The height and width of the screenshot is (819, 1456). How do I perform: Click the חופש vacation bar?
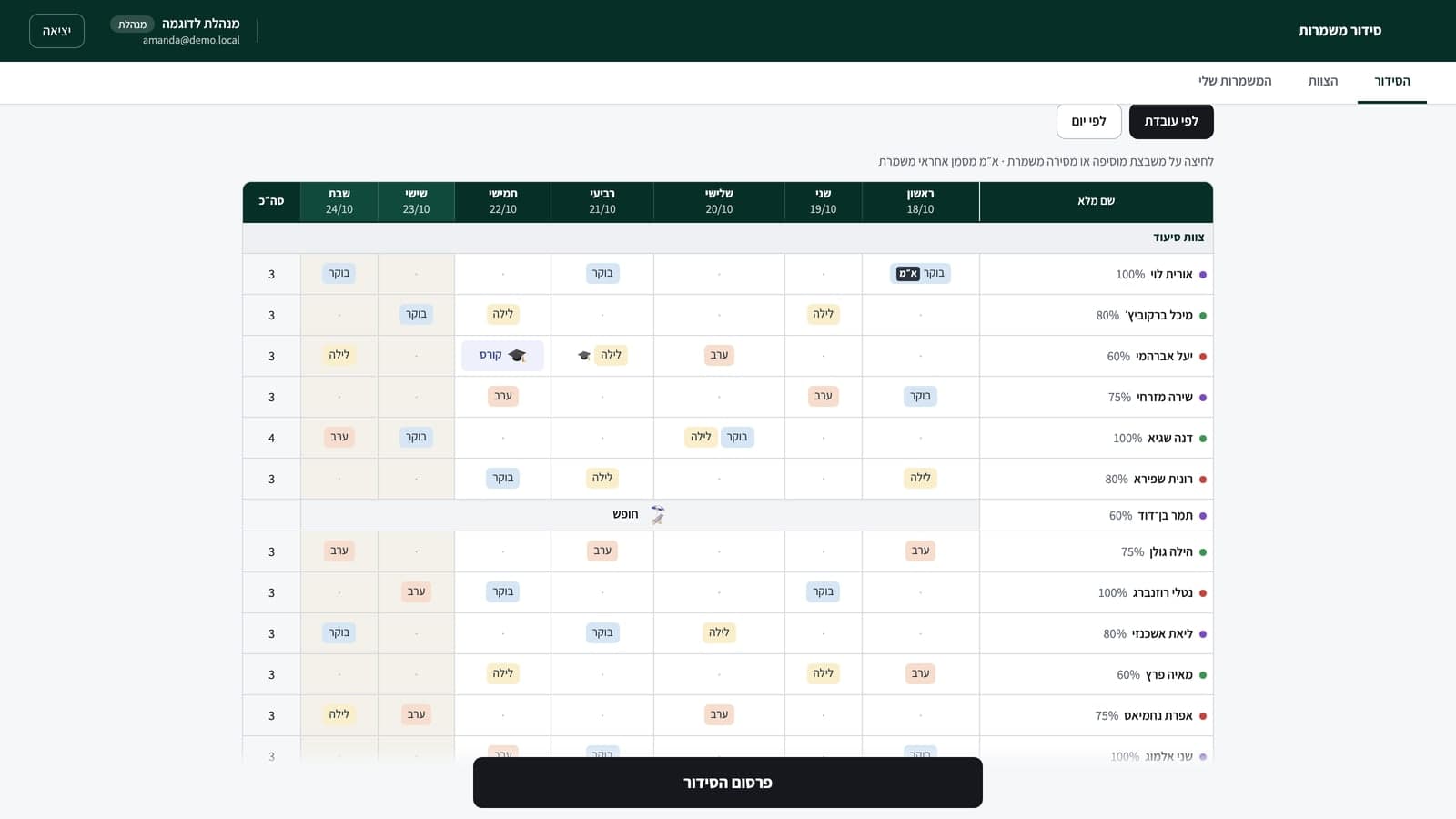tap(640, 515)
